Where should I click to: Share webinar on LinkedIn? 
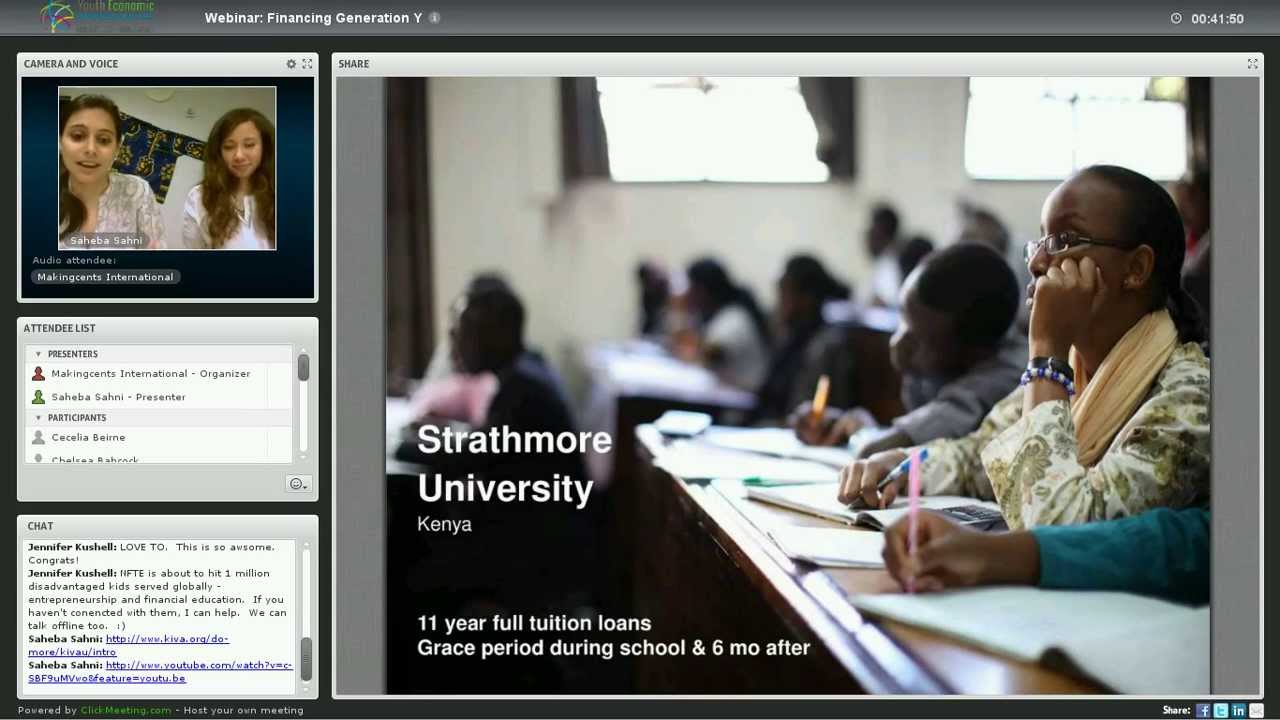(x=1238, y=710)
